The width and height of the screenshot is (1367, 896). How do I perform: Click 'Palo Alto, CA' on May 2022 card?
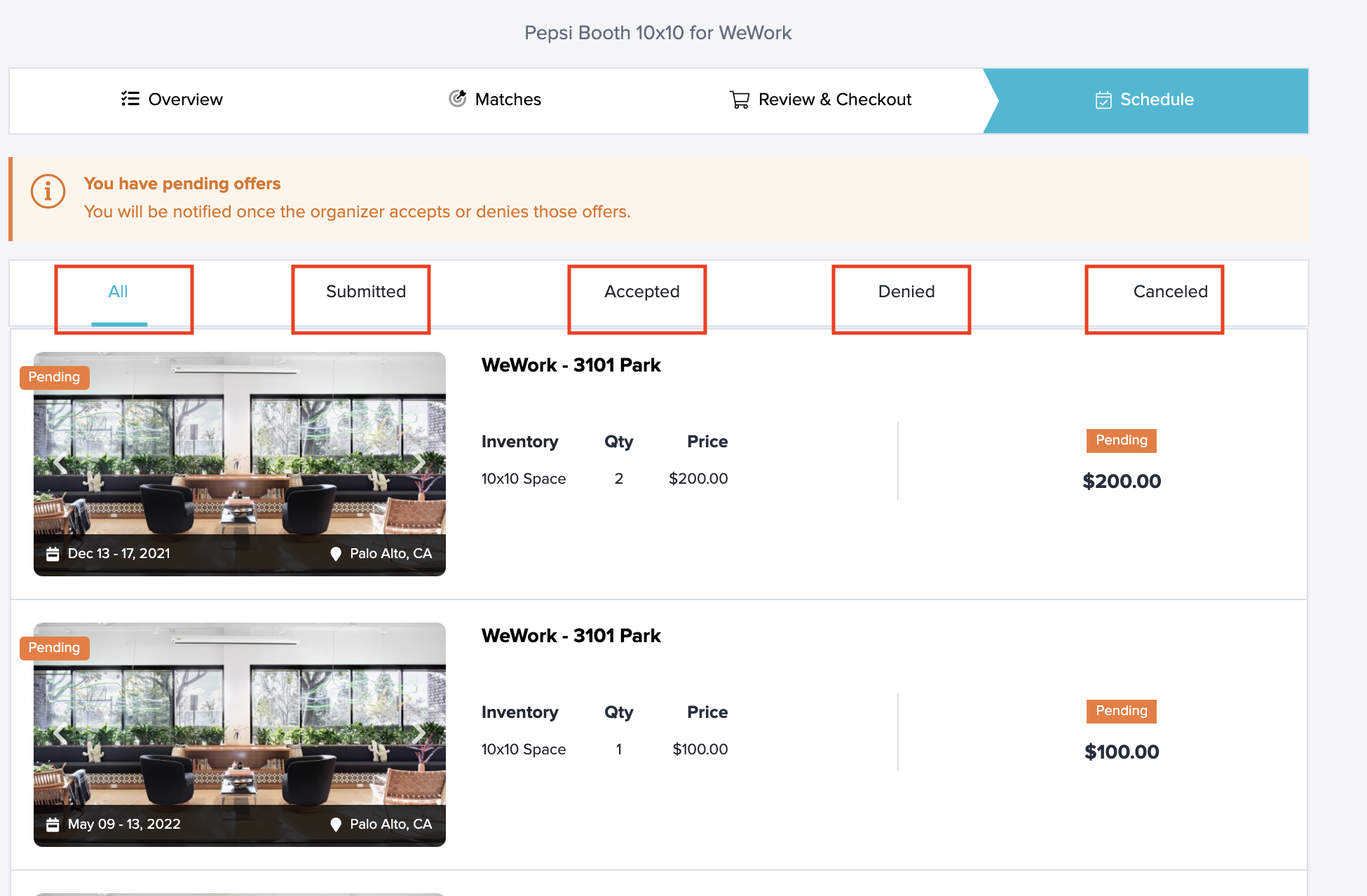coord(391,824)
